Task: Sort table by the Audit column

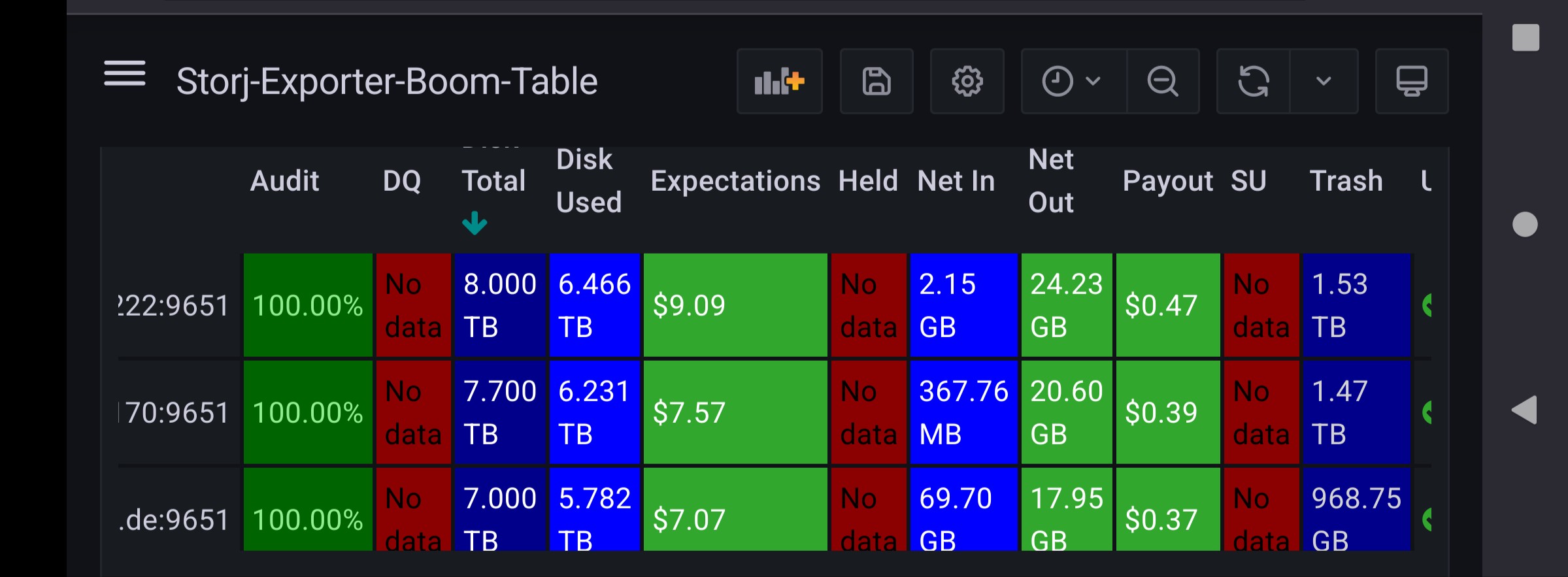Action: pyautogui.click(x=284, y=181)
